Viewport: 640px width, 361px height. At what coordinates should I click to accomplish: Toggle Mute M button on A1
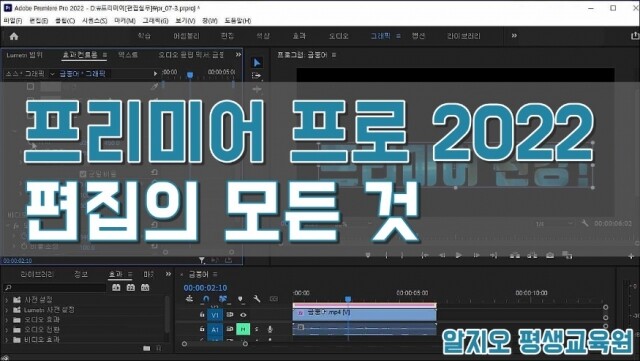243,329
